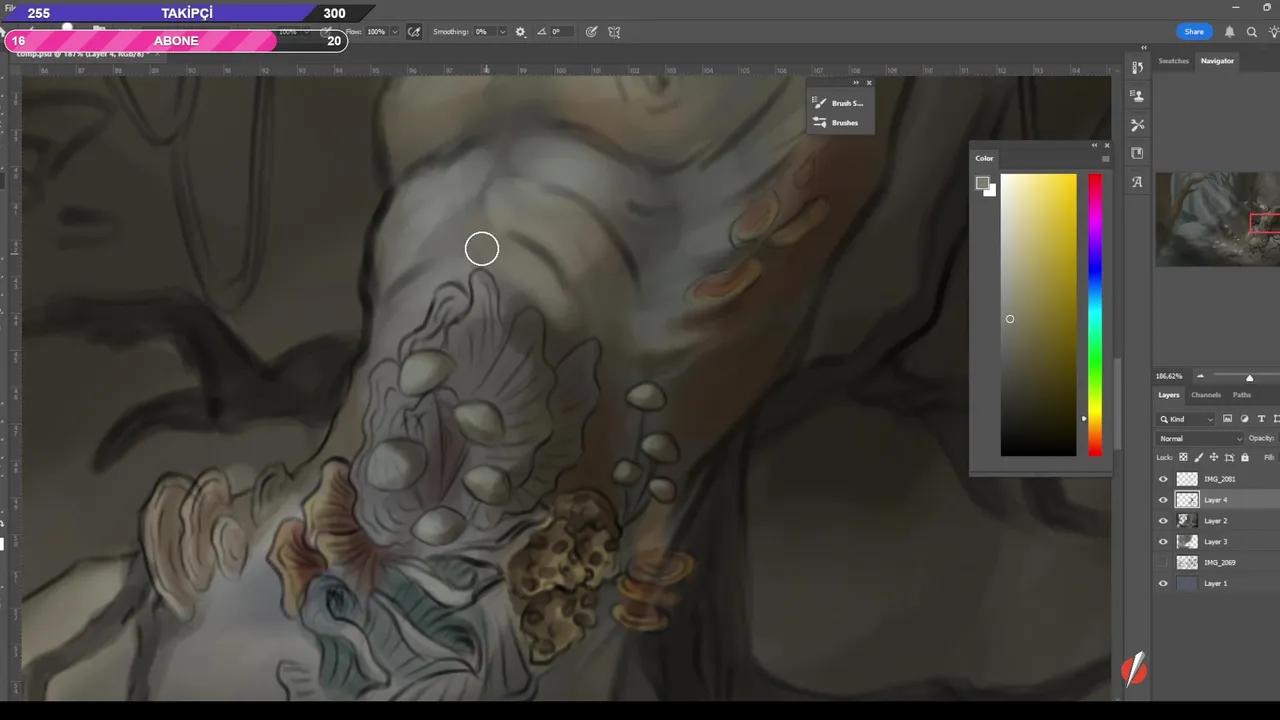Click the Navigator zoom slider handle

[1249, 377]
